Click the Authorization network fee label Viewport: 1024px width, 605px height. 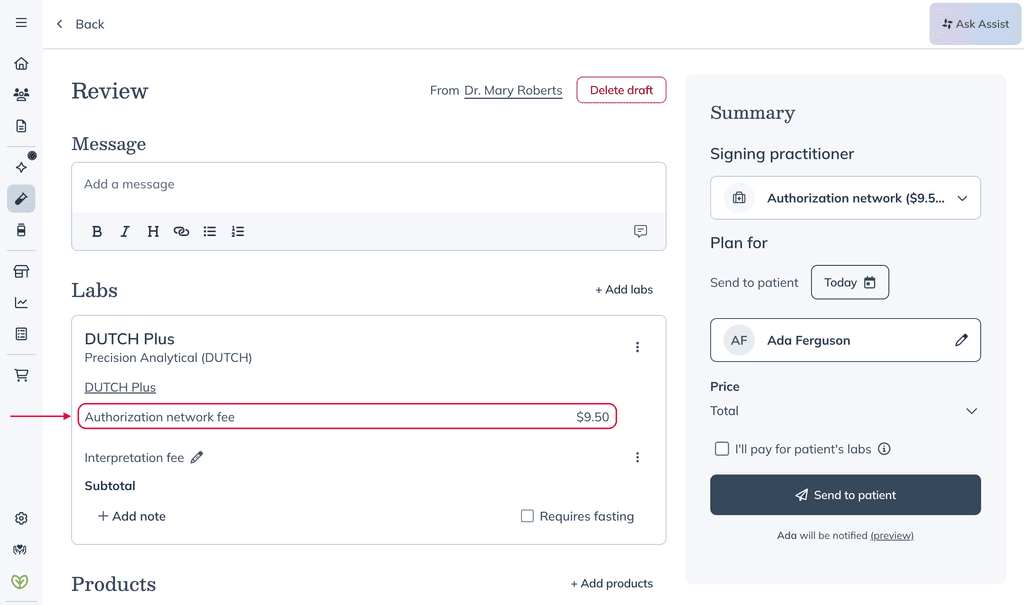point(159,417)
